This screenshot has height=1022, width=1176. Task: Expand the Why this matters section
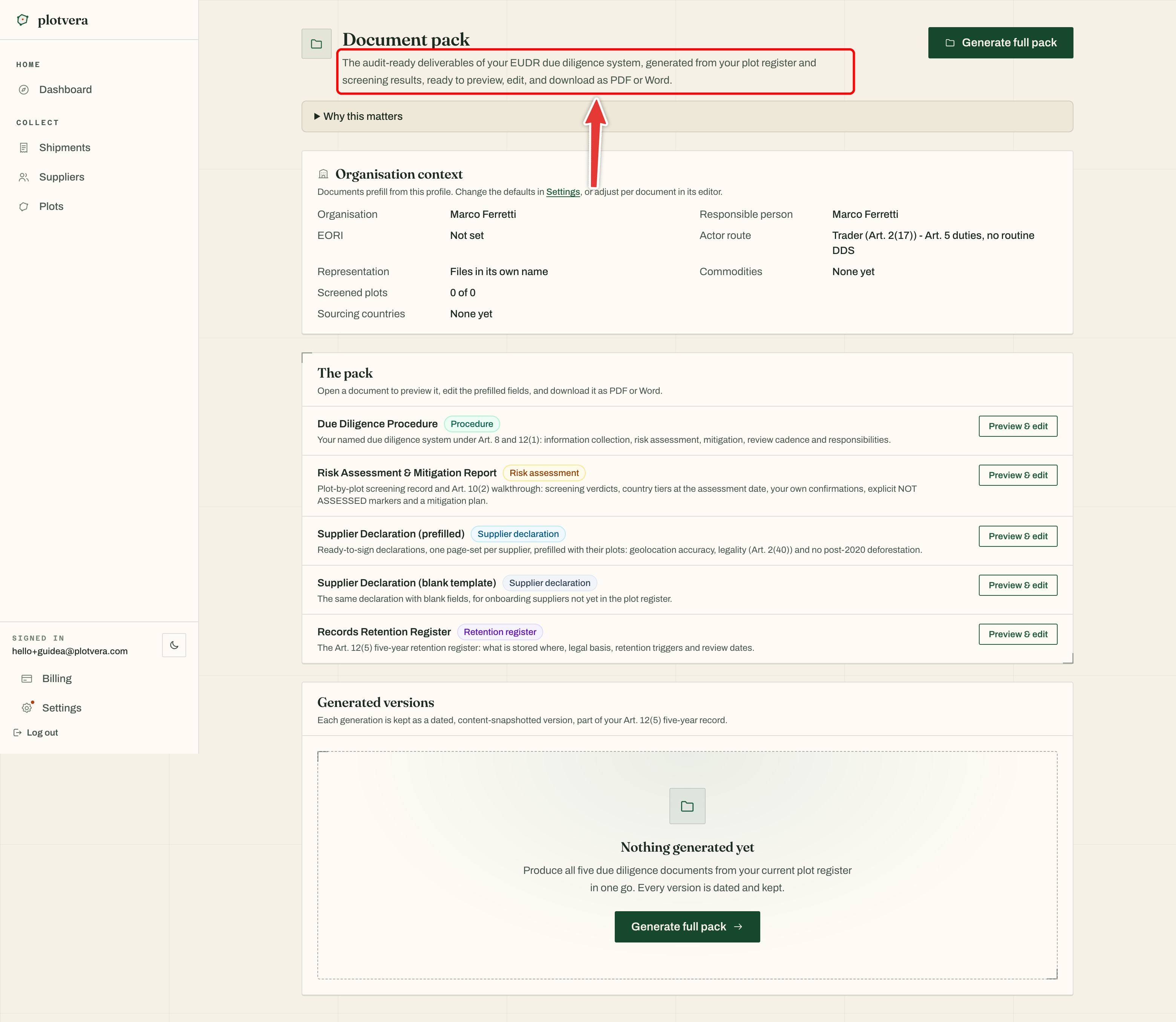pos(687,116)
